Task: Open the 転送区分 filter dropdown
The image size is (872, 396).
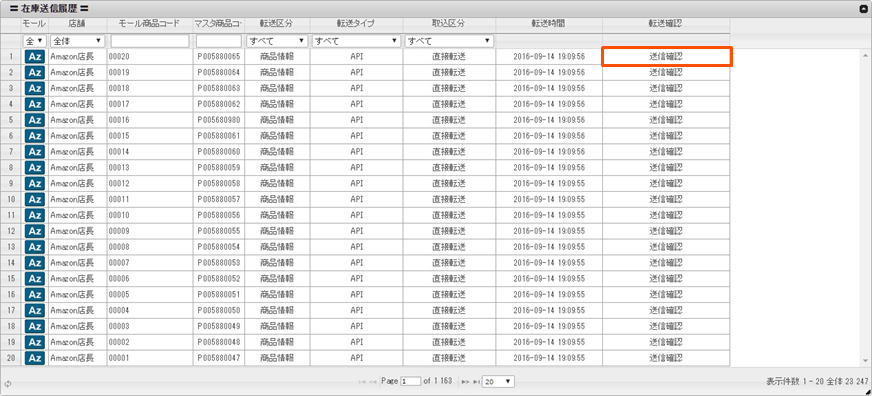Action: pyautogui.click(x=277, y=41)
